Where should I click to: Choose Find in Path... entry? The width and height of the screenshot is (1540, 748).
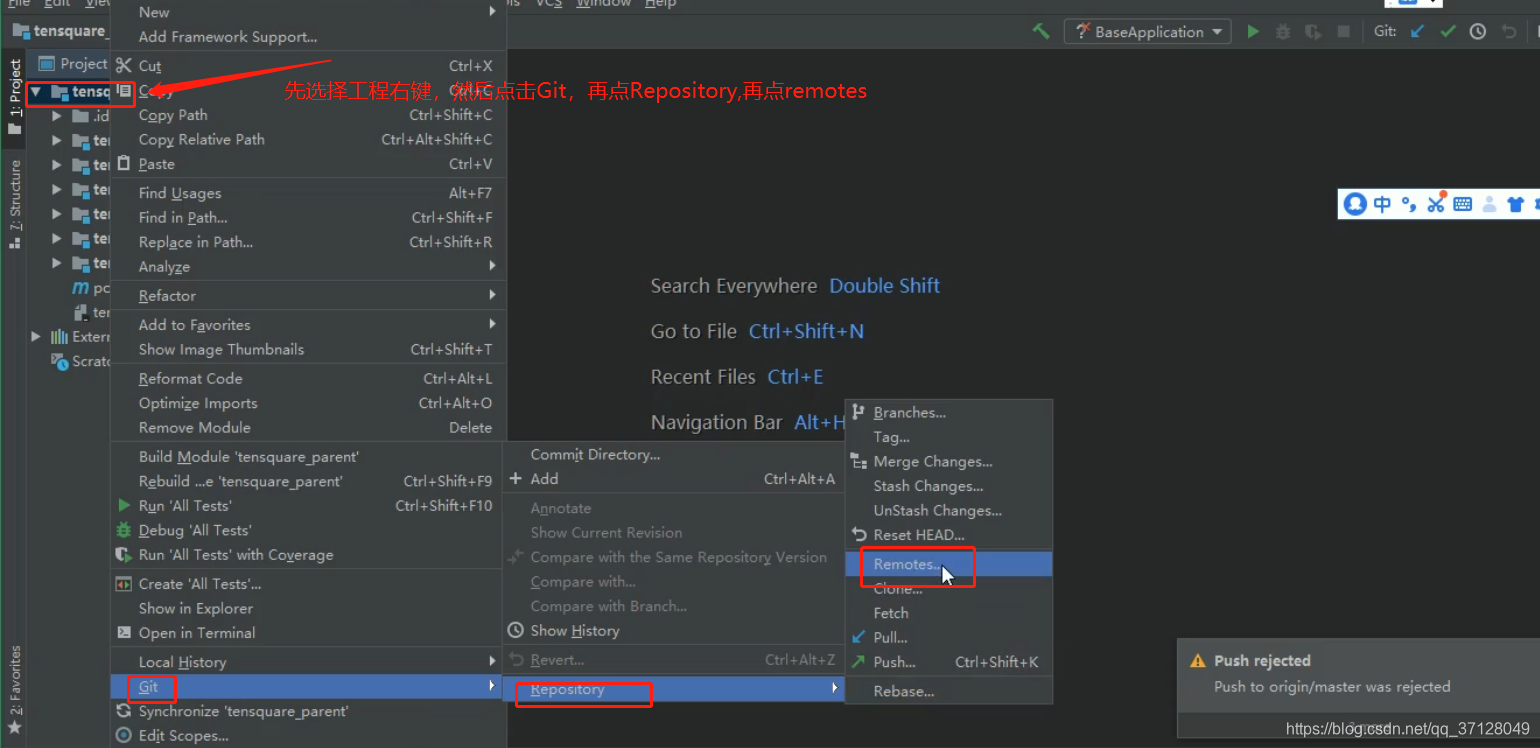pos(308,217)
